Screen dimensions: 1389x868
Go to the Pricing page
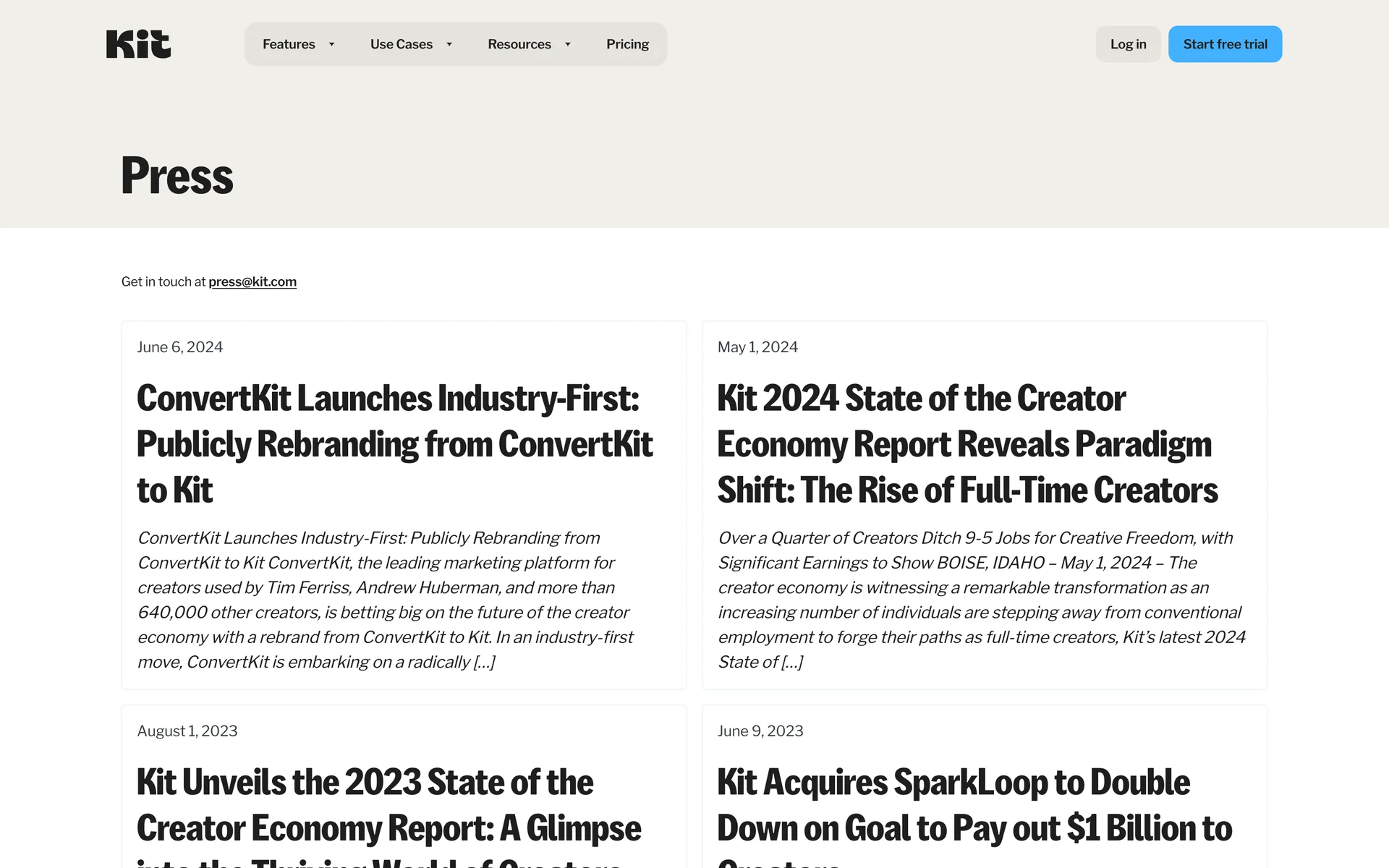627,44
